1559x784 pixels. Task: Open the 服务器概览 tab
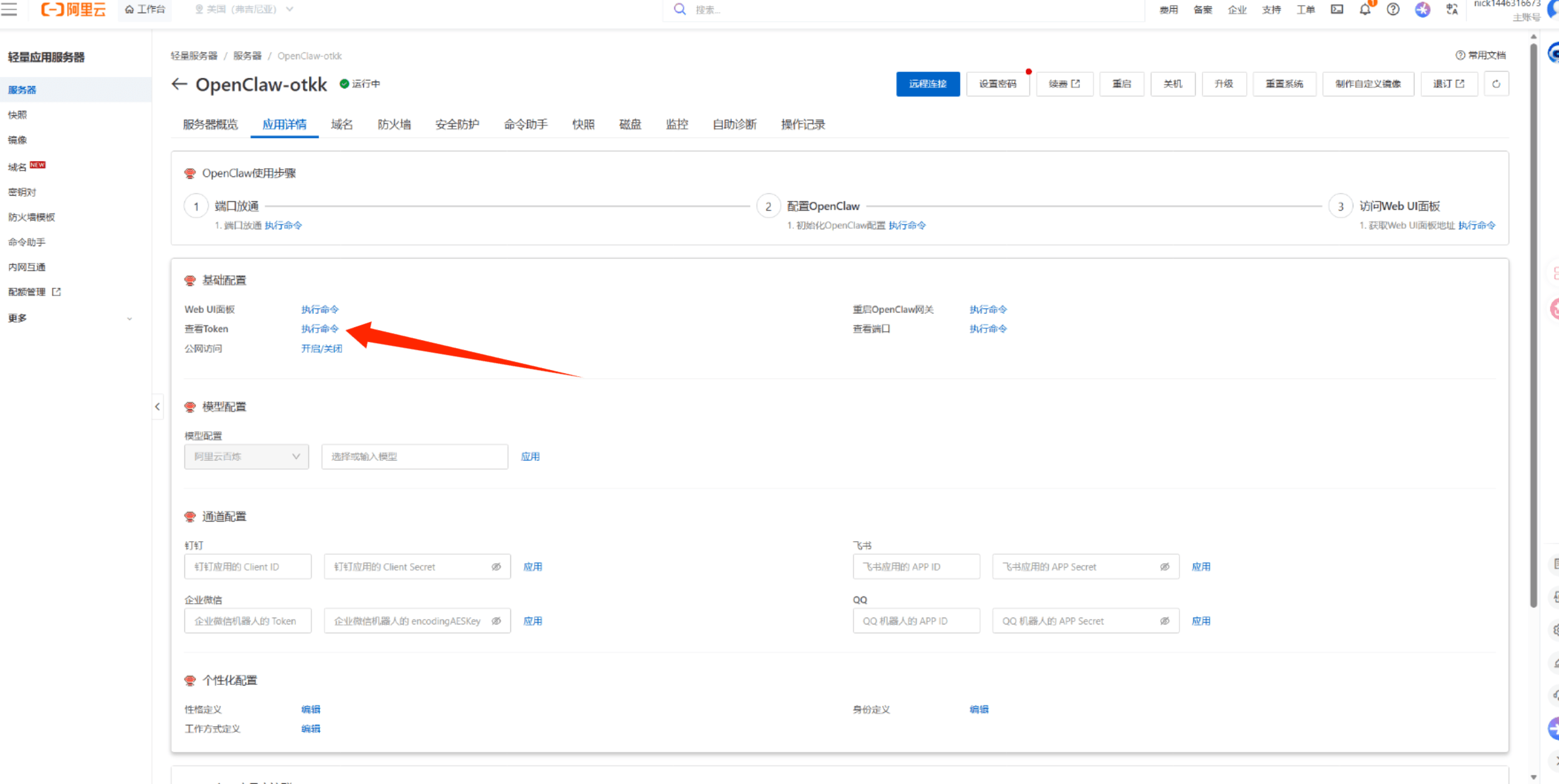(x=210, y=125)
